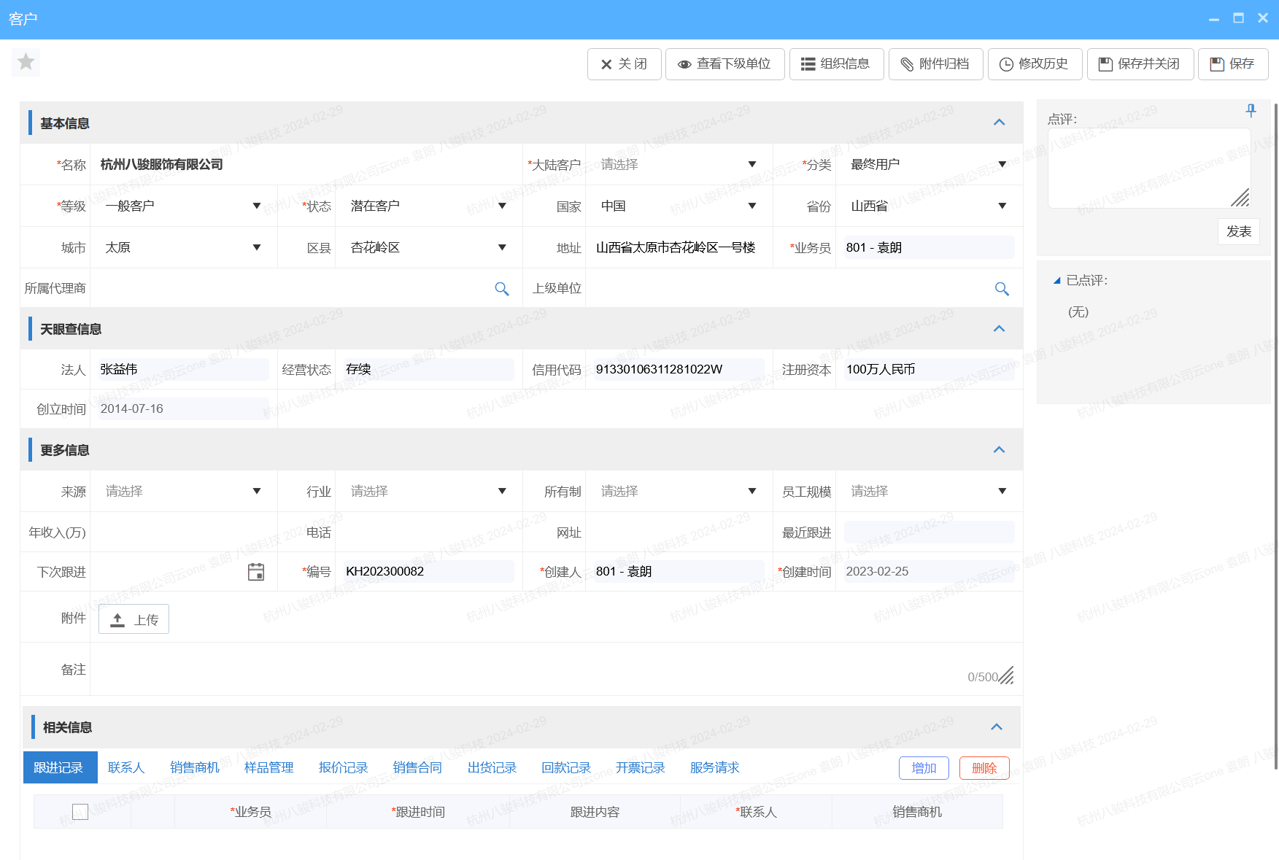Image resolution: width=1279 pixels, height=860 pixels.
Task: Open the 省份 dropdown
Action: [x=1001, y=205]
